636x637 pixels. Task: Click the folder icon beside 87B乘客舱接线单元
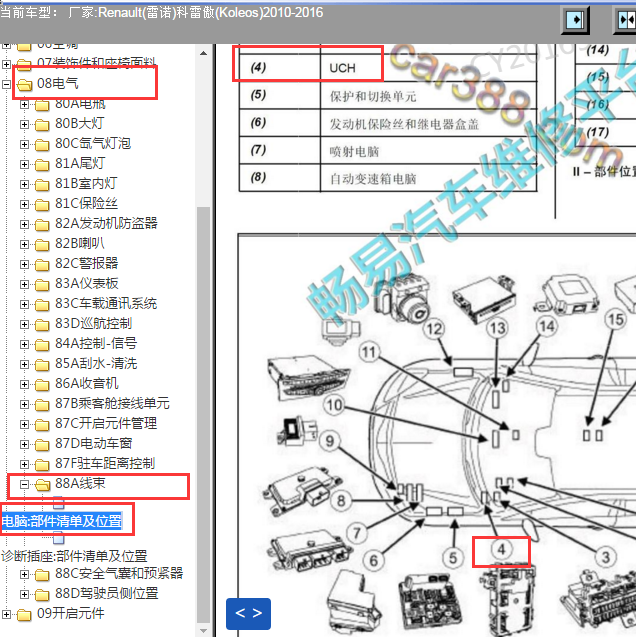42,404
